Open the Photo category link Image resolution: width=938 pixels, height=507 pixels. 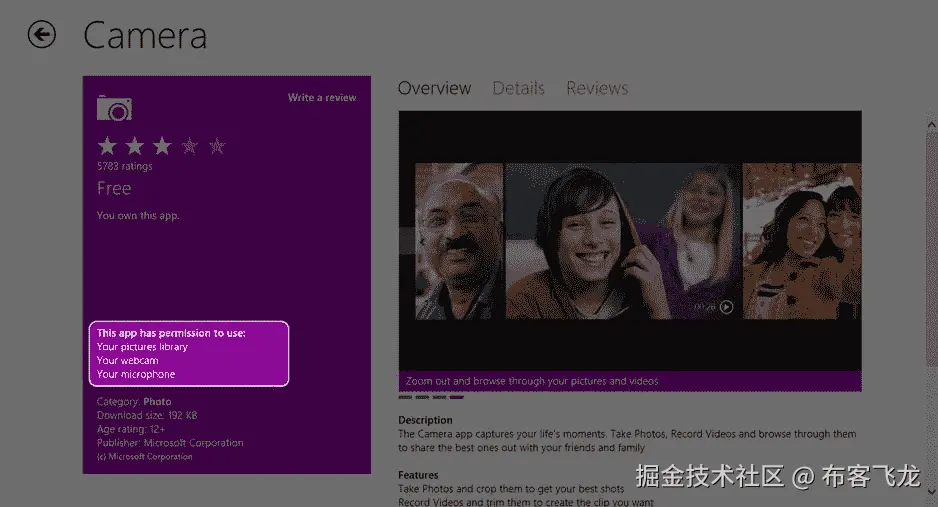(157, 402)
